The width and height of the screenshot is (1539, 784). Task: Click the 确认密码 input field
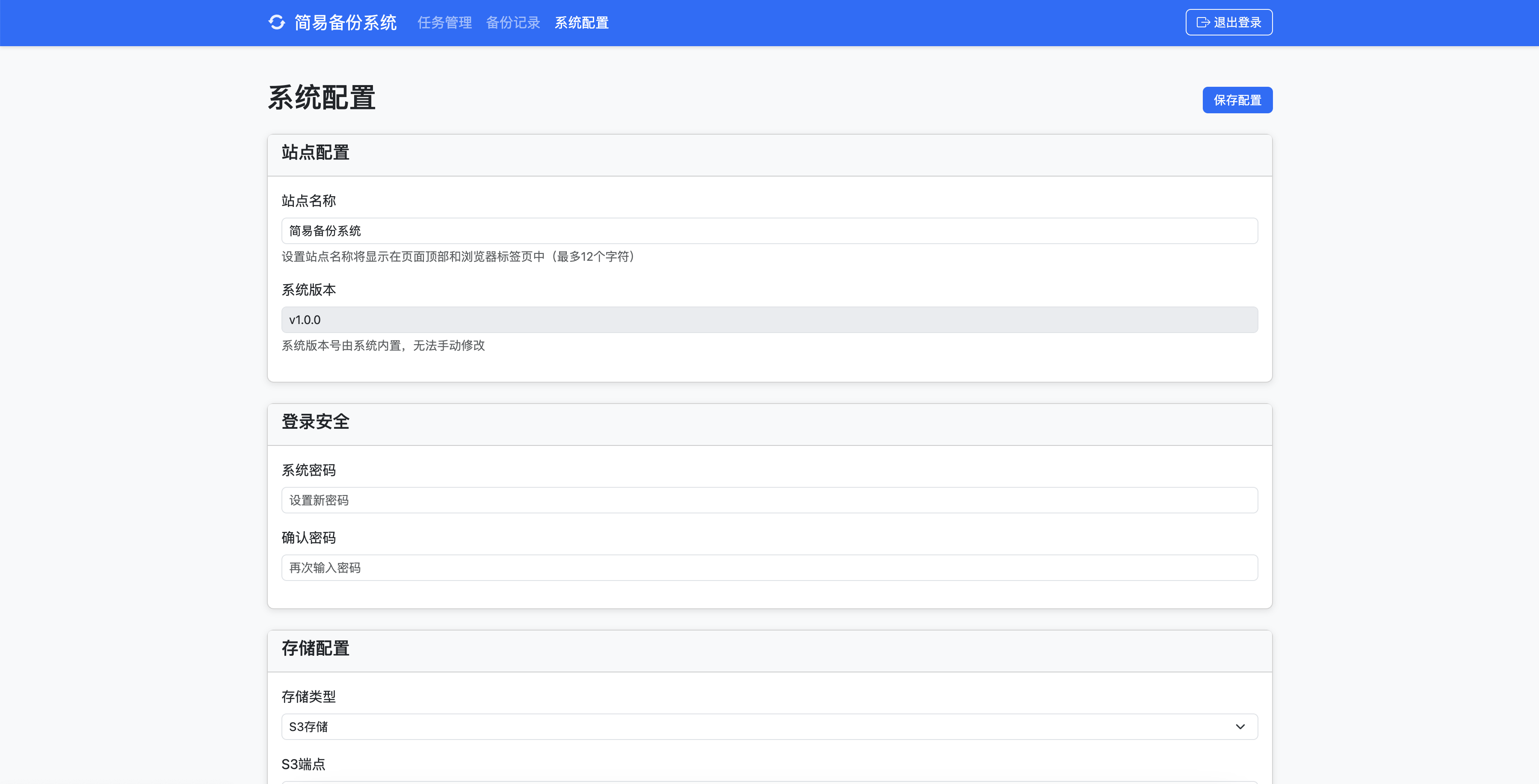[769, 568]
